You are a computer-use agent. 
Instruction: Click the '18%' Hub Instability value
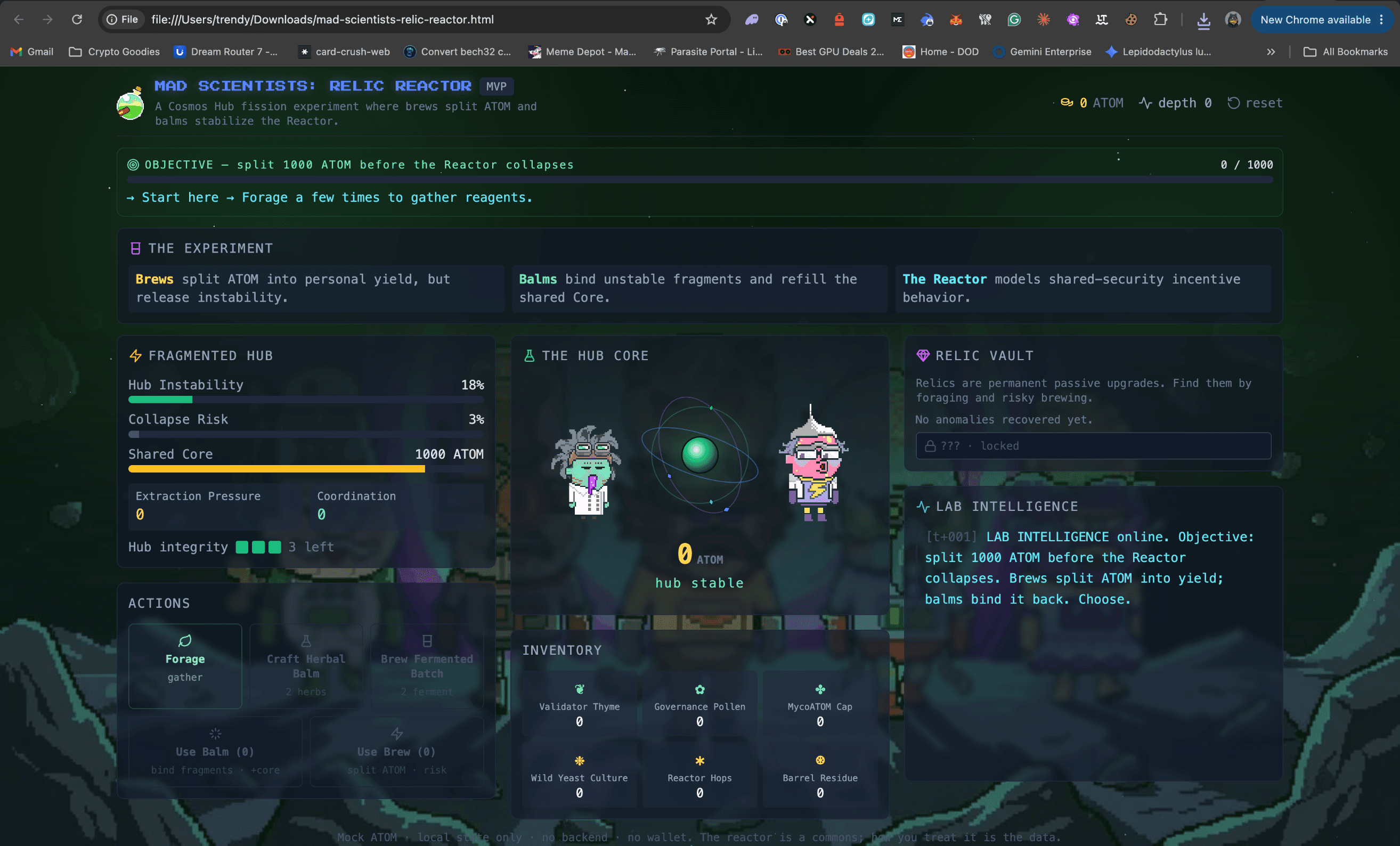coord(472,385)
